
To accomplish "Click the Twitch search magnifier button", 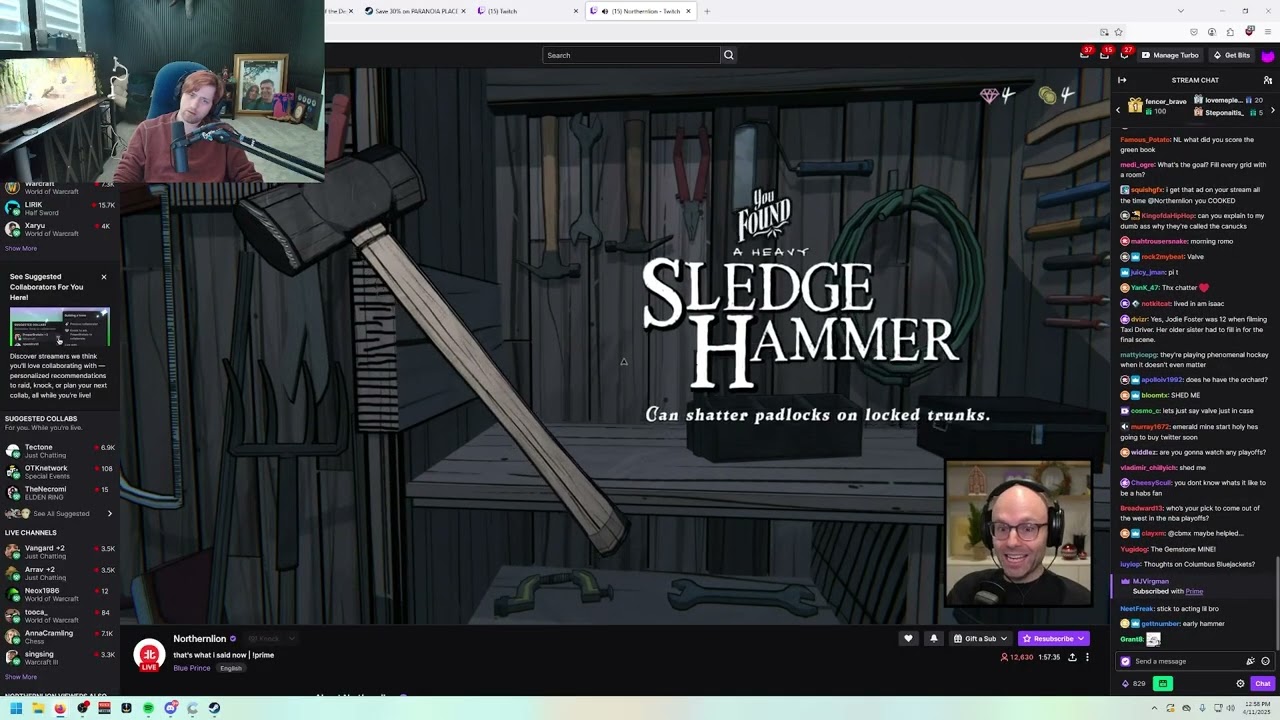I will click(728, 55).
